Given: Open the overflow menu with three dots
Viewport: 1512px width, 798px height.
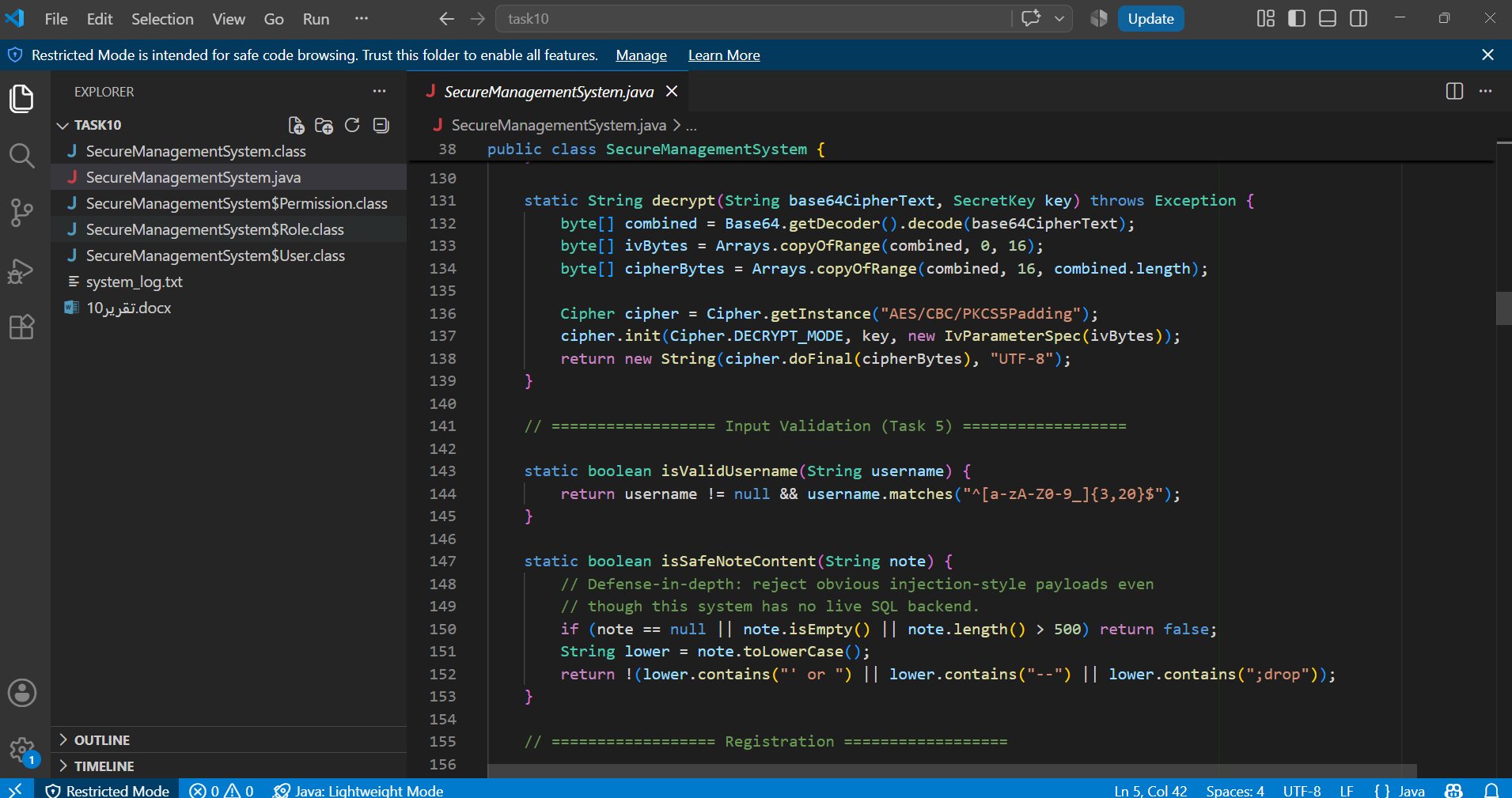Looking at the screenshot, I should pyautogui.click(x=362, y=18).
